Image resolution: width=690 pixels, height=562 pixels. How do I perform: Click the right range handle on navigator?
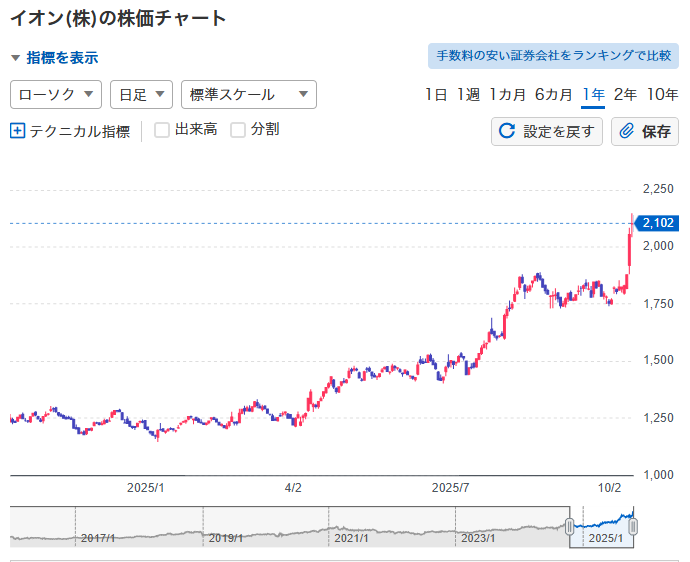(x=633, y=527)
